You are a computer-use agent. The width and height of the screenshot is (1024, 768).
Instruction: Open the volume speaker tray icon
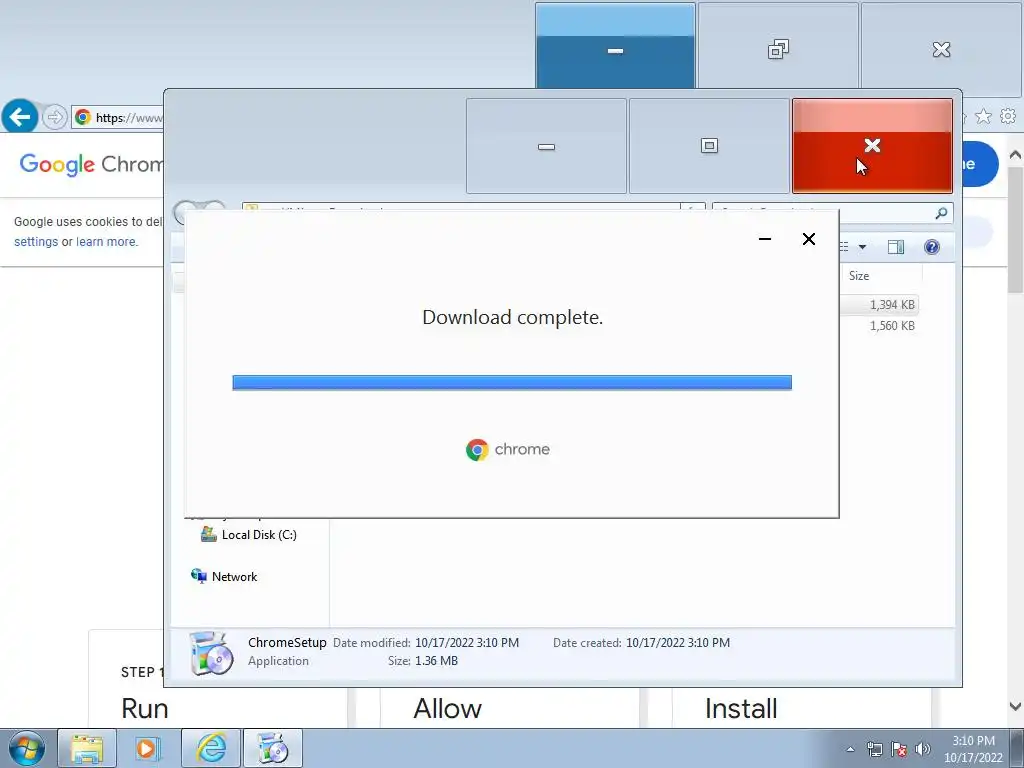click(923, 749)
